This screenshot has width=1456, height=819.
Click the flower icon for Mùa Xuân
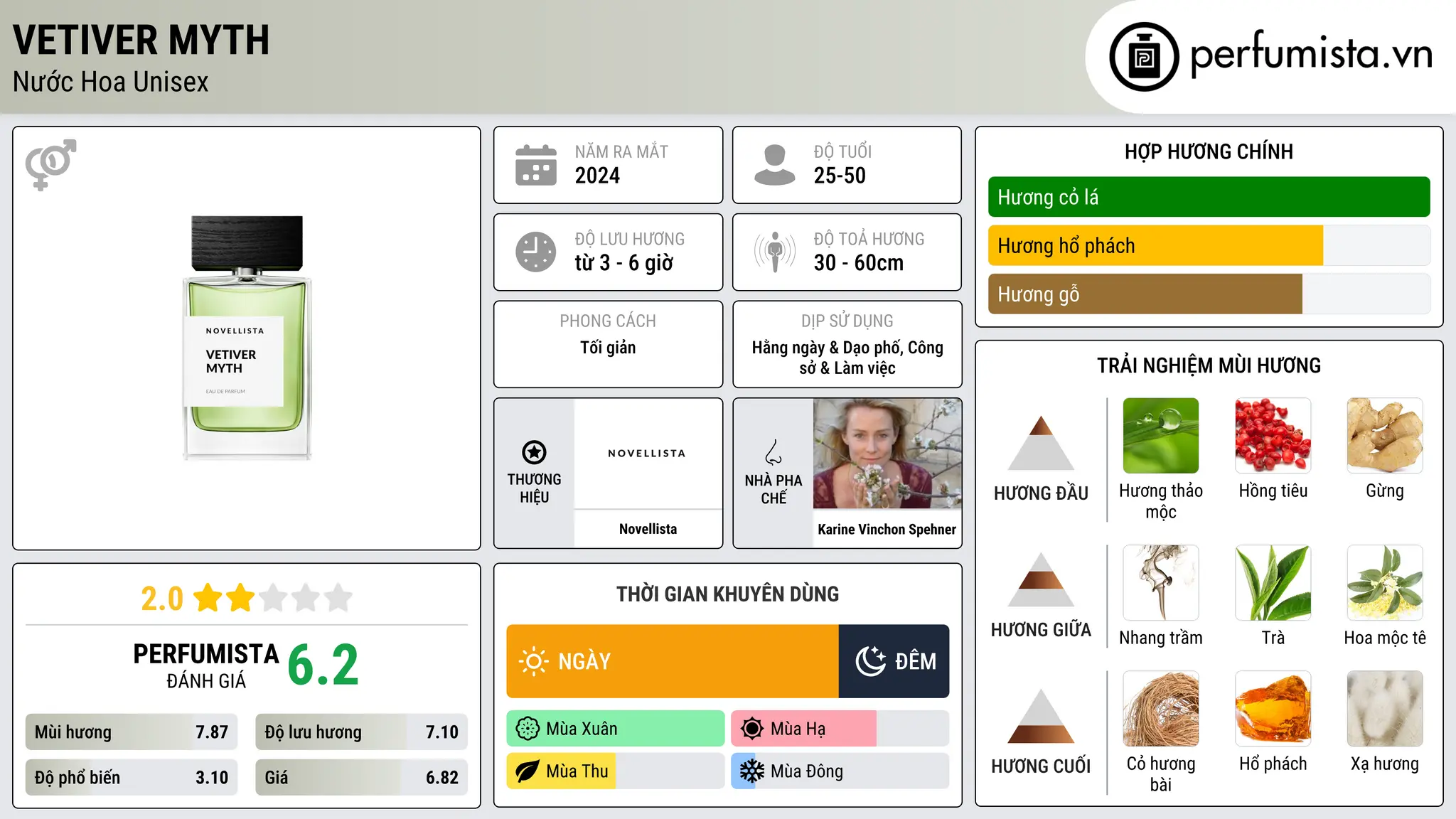coord(528,729)
